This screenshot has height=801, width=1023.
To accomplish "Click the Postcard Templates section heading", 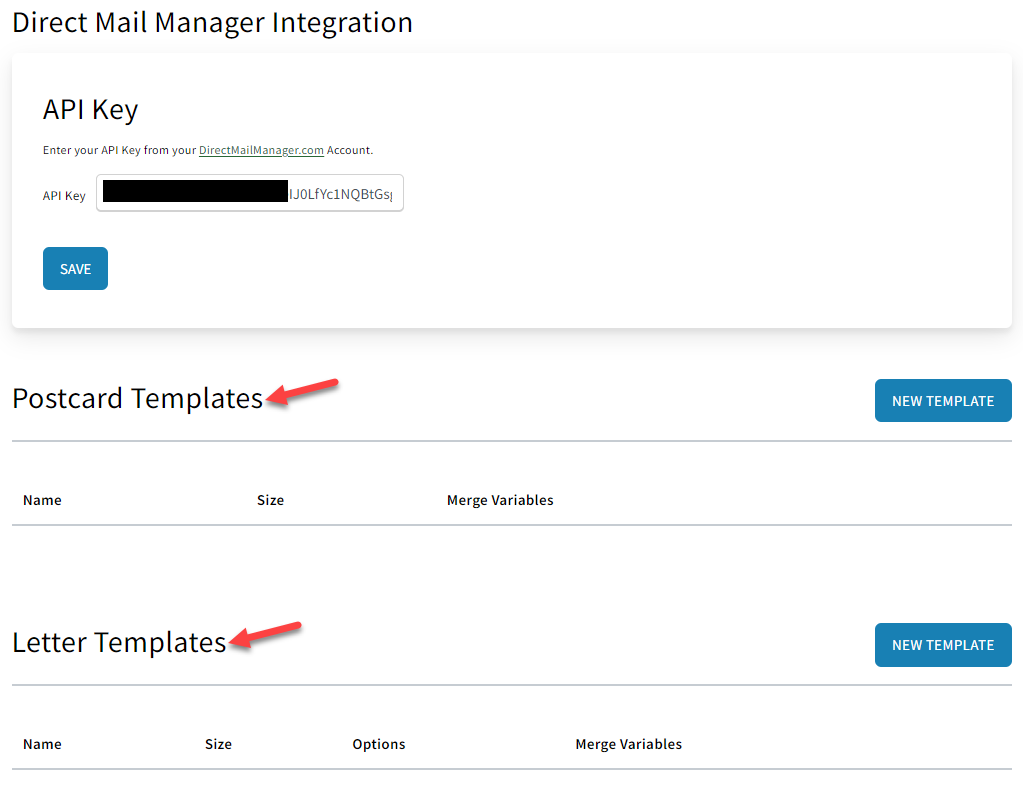I will 136,397.
